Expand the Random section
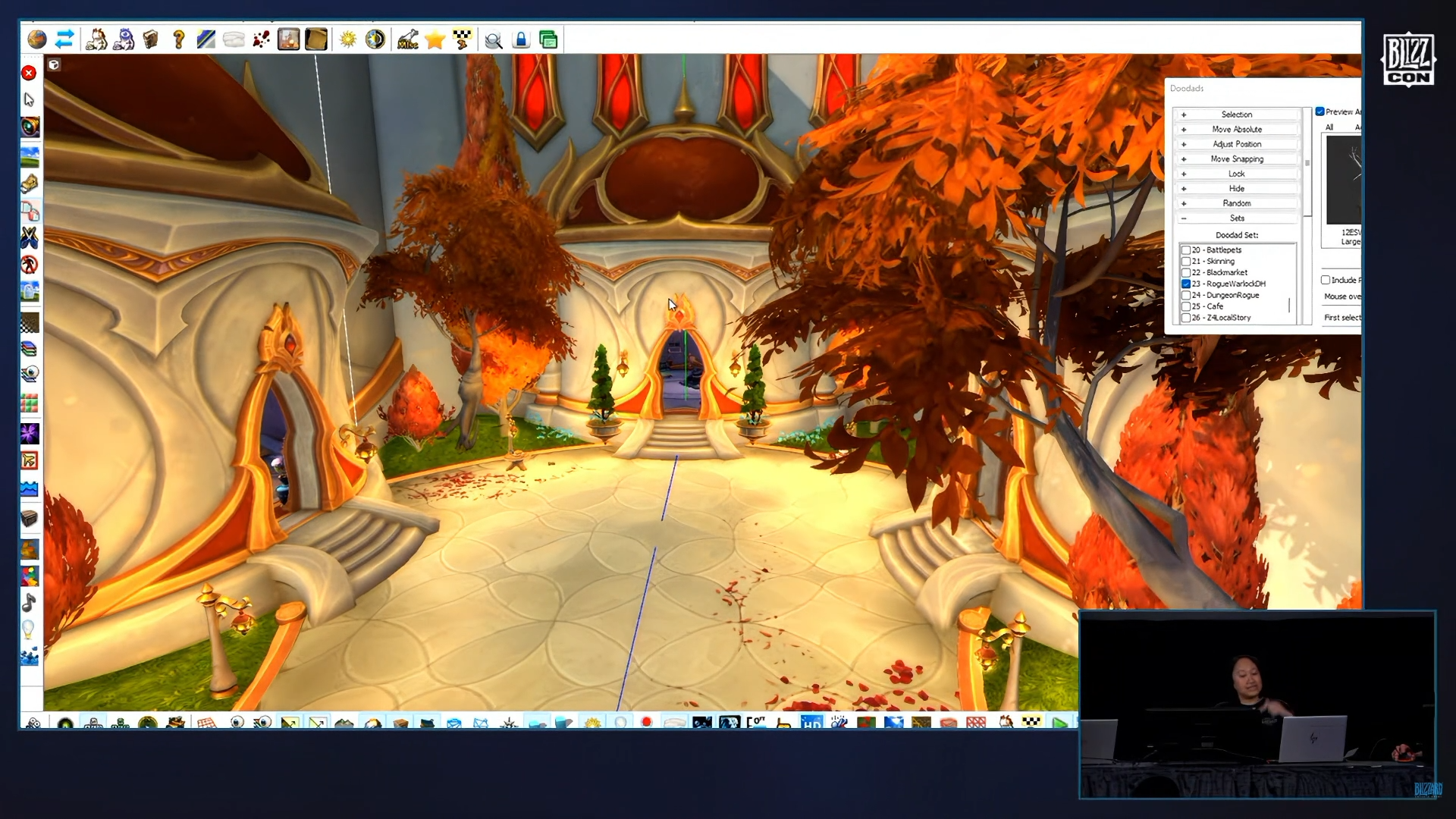The width and height of the screenshot is (1456, 819). click(x=1237, y=203)
